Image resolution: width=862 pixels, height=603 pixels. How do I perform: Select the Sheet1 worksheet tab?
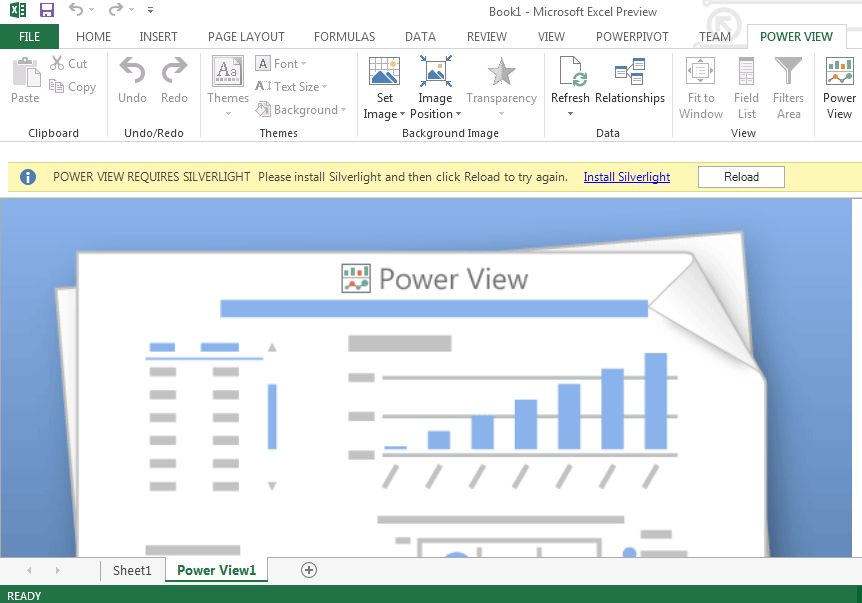pos(132,570)
